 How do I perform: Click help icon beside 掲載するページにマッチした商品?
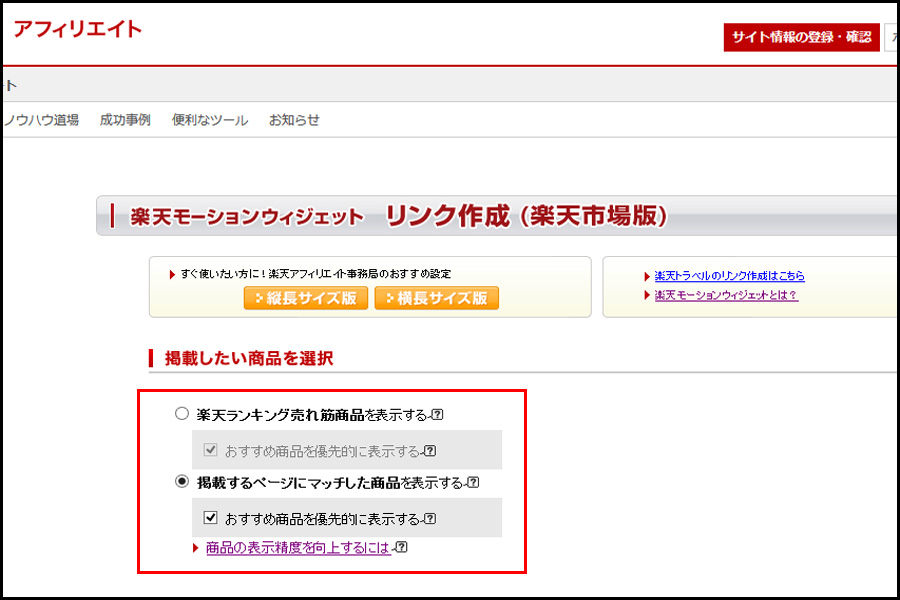(x=473, y=482)
